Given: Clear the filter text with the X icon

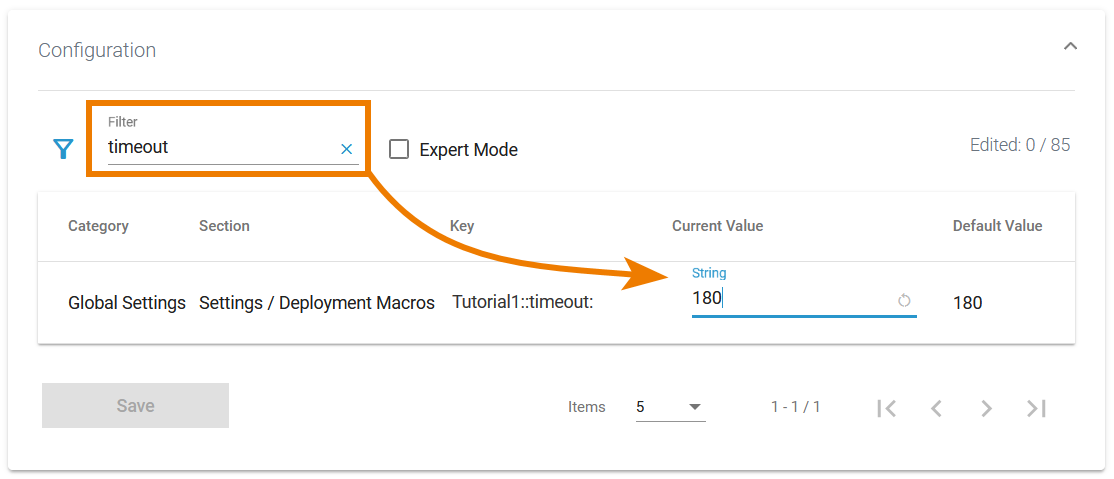Looking at the screenshot, I should click(347, 149).
